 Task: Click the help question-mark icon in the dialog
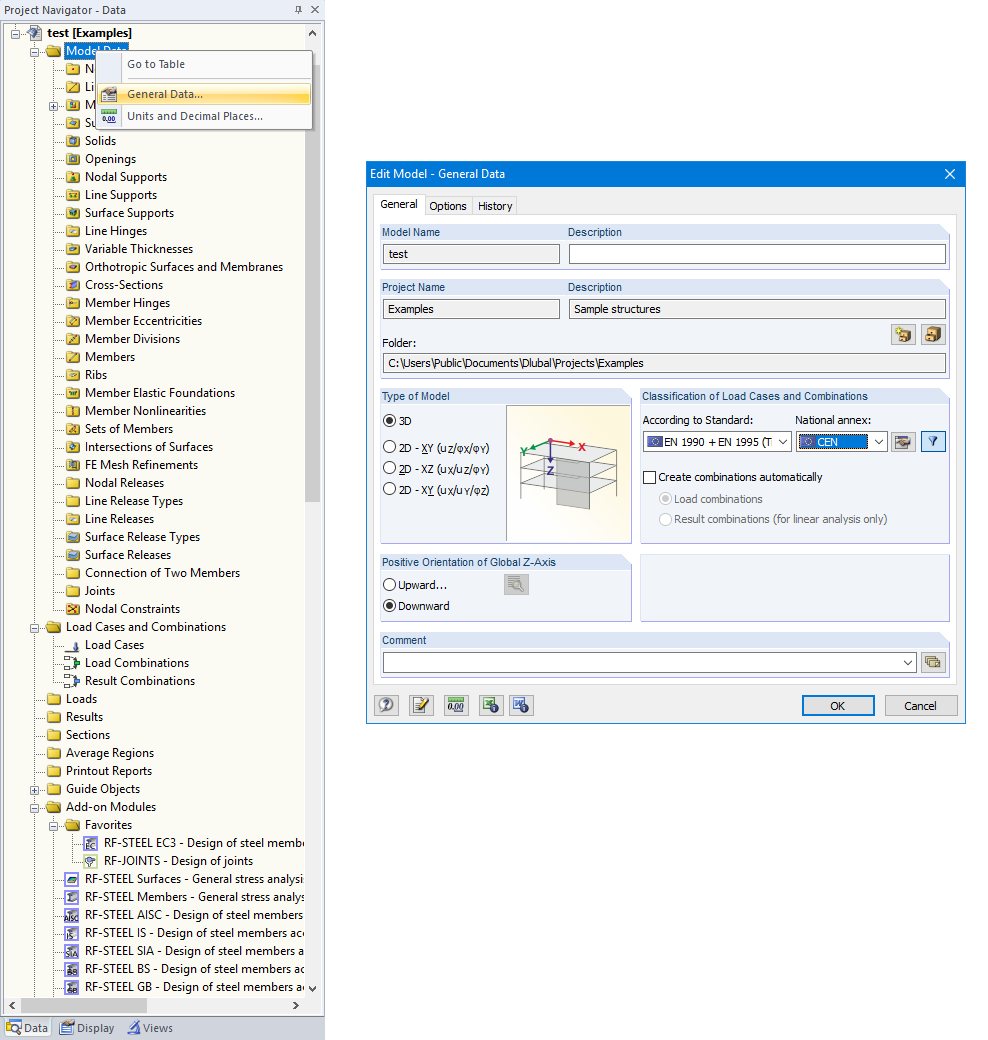coord(386,705)
